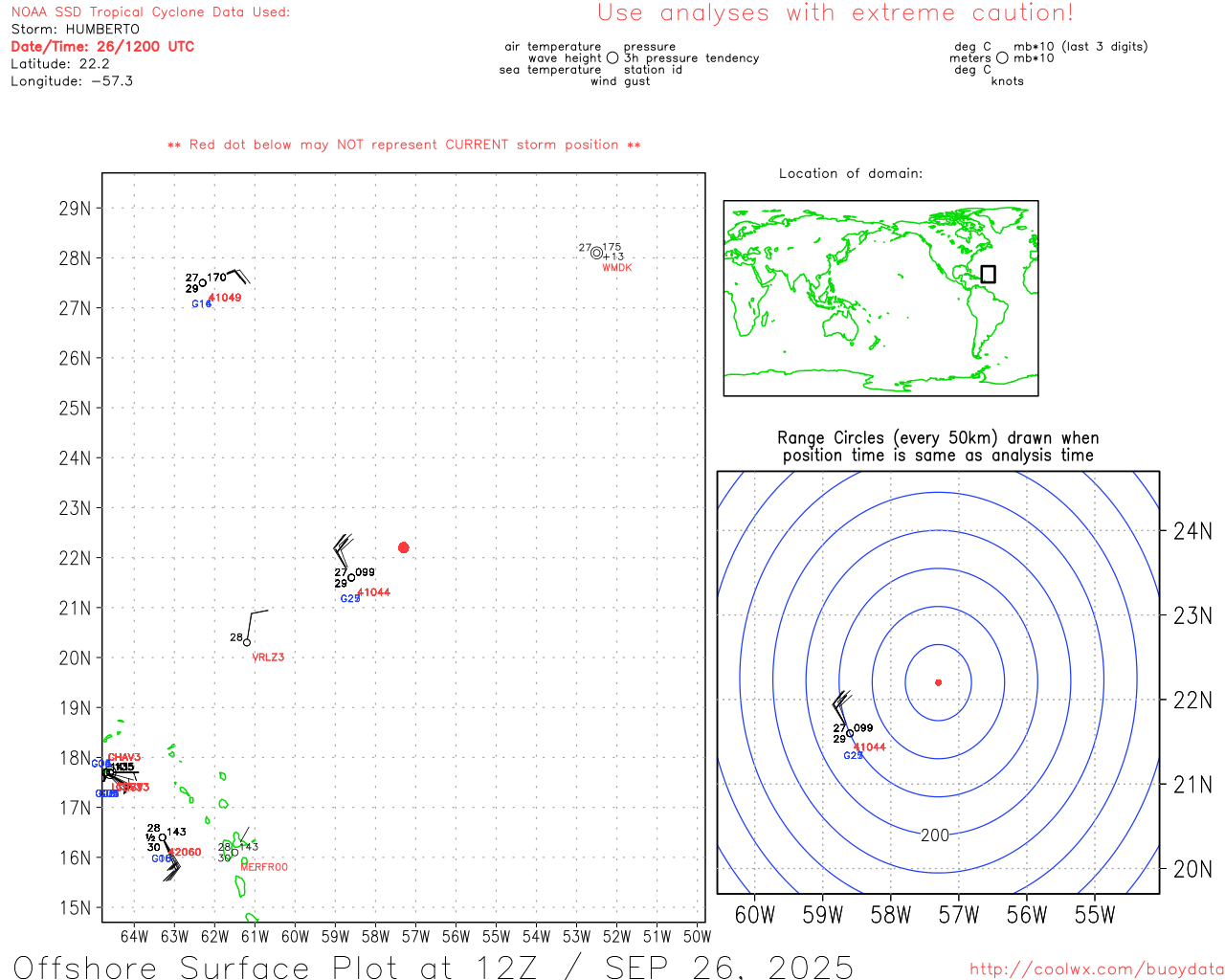The width and height of the screenshot is (1225, 980).
Task: Click red station label 42060
Action: point(186,852)
